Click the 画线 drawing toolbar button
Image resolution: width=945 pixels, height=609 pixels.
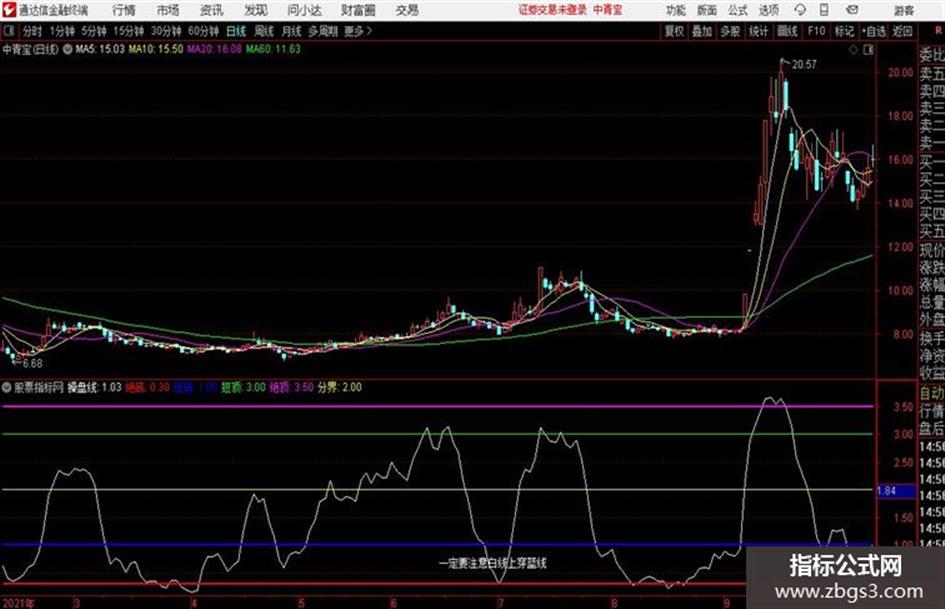(787, 31)
